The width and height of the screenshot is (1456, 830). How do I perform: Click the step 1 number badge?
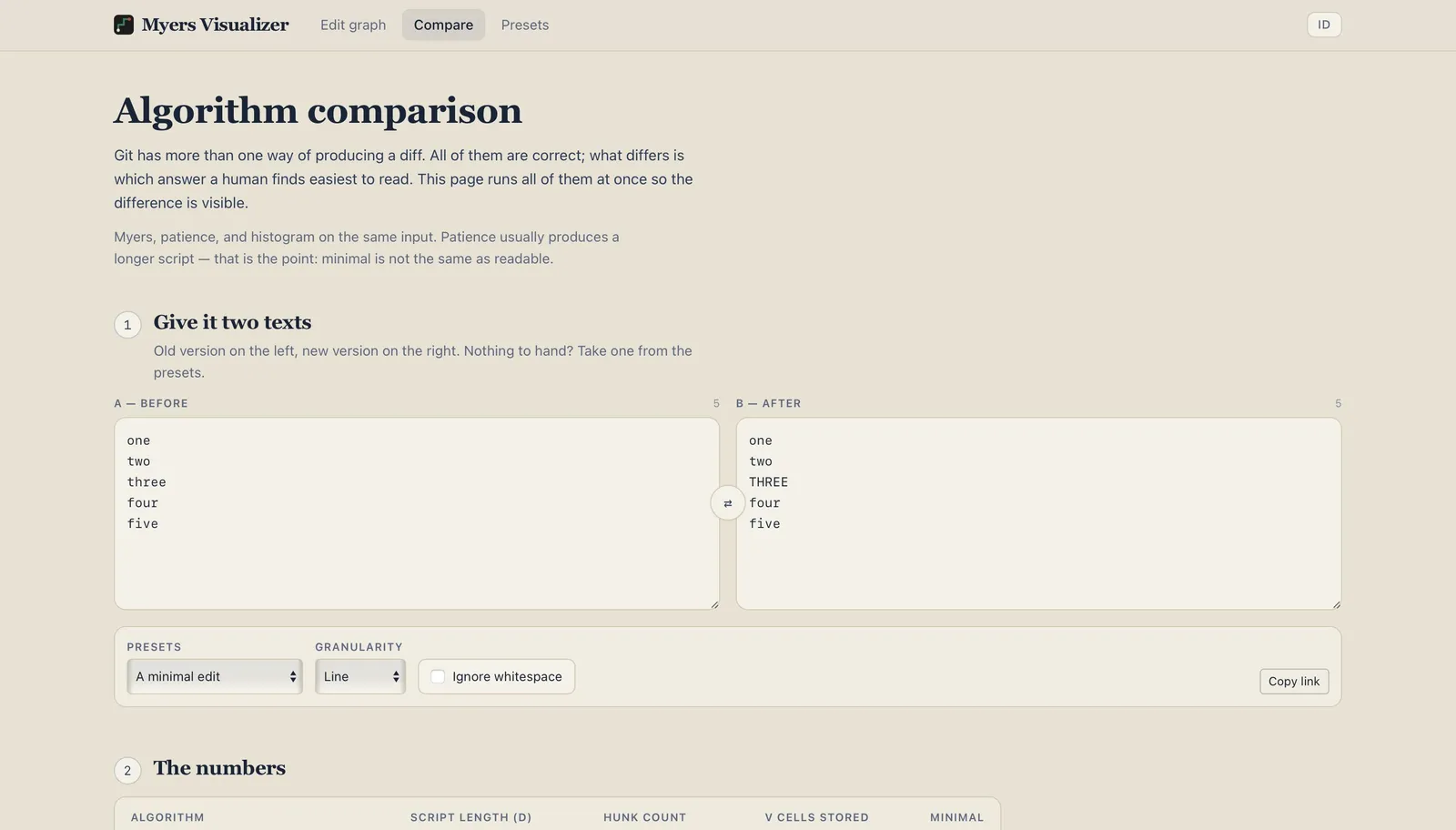[x=127, y=325]
